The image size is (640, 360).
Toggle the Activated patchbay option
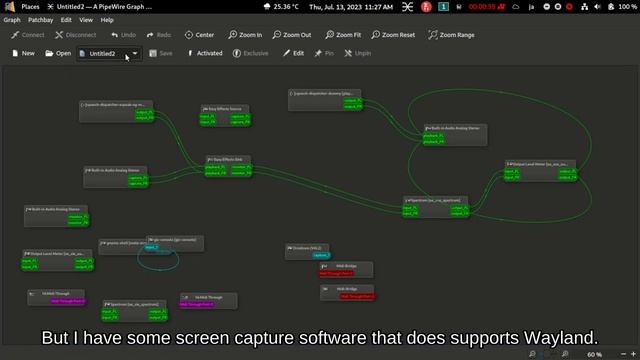[x=205, y=53]
